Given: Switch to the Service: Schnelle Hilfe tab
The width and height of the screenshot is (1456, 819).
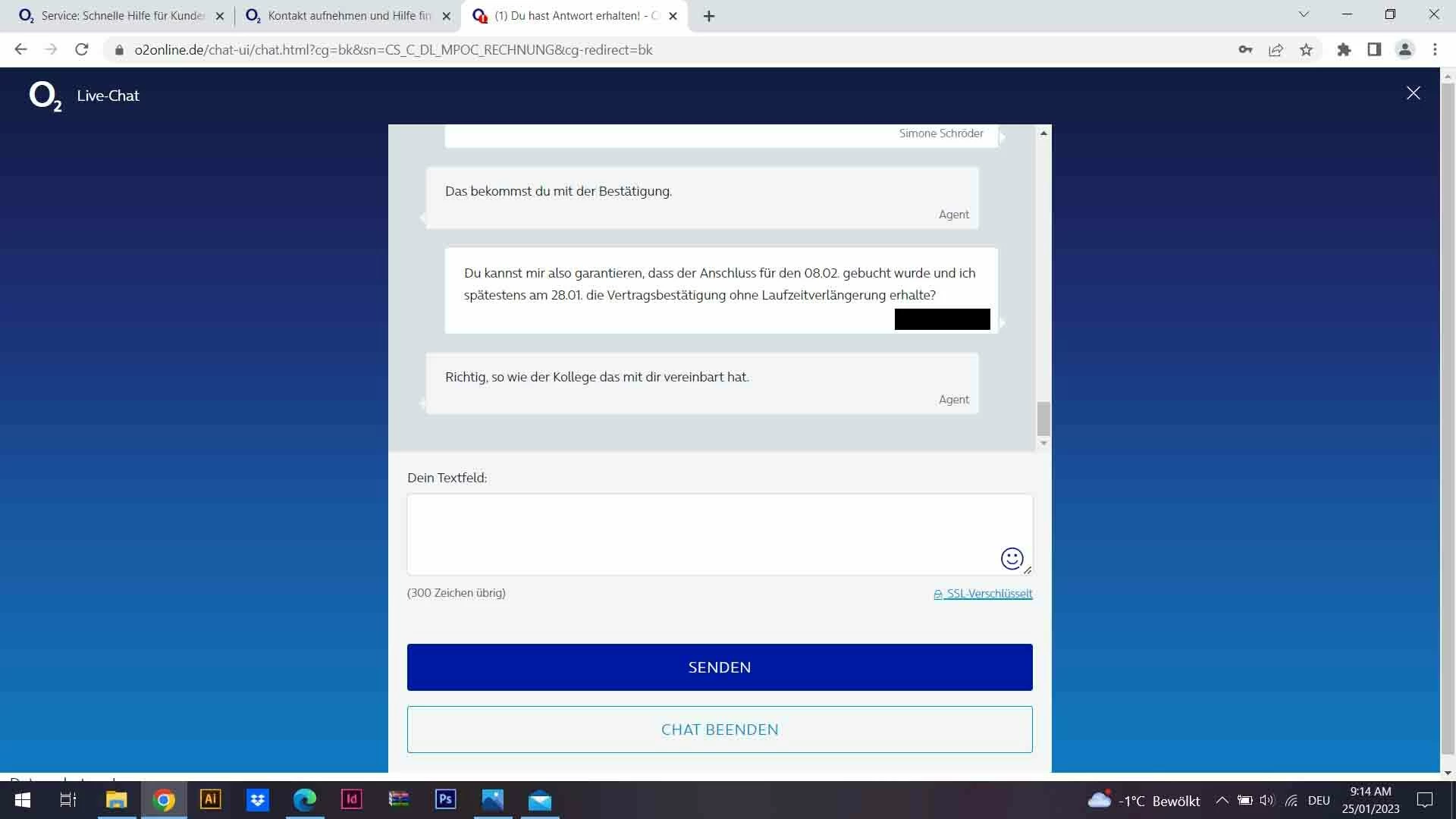Looking at the screenshot, I should pos(121,16).
